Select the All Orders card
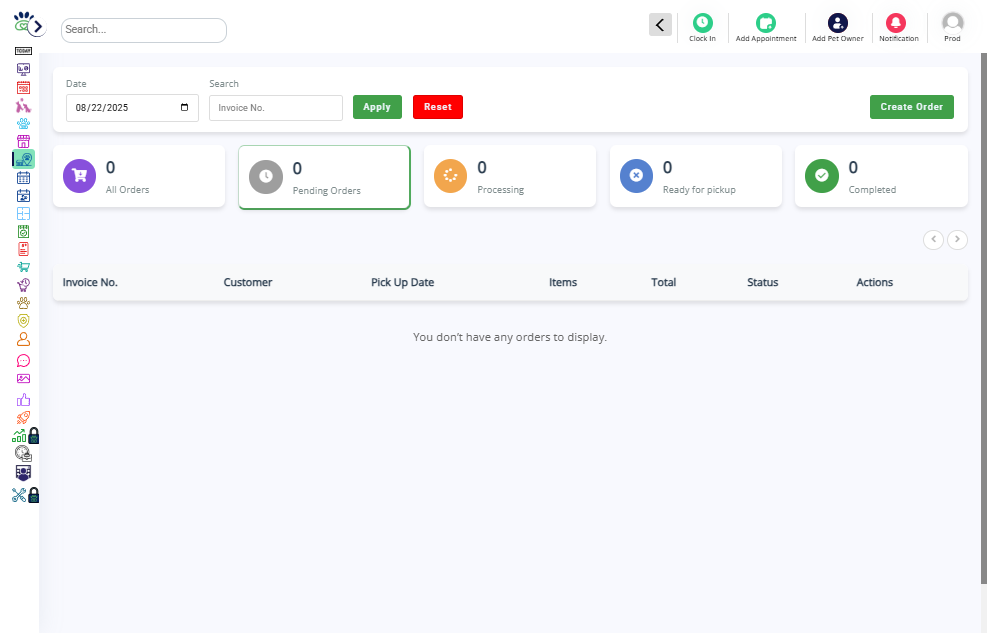This screenshot has width=987, height=633. [x=139, y=176]
